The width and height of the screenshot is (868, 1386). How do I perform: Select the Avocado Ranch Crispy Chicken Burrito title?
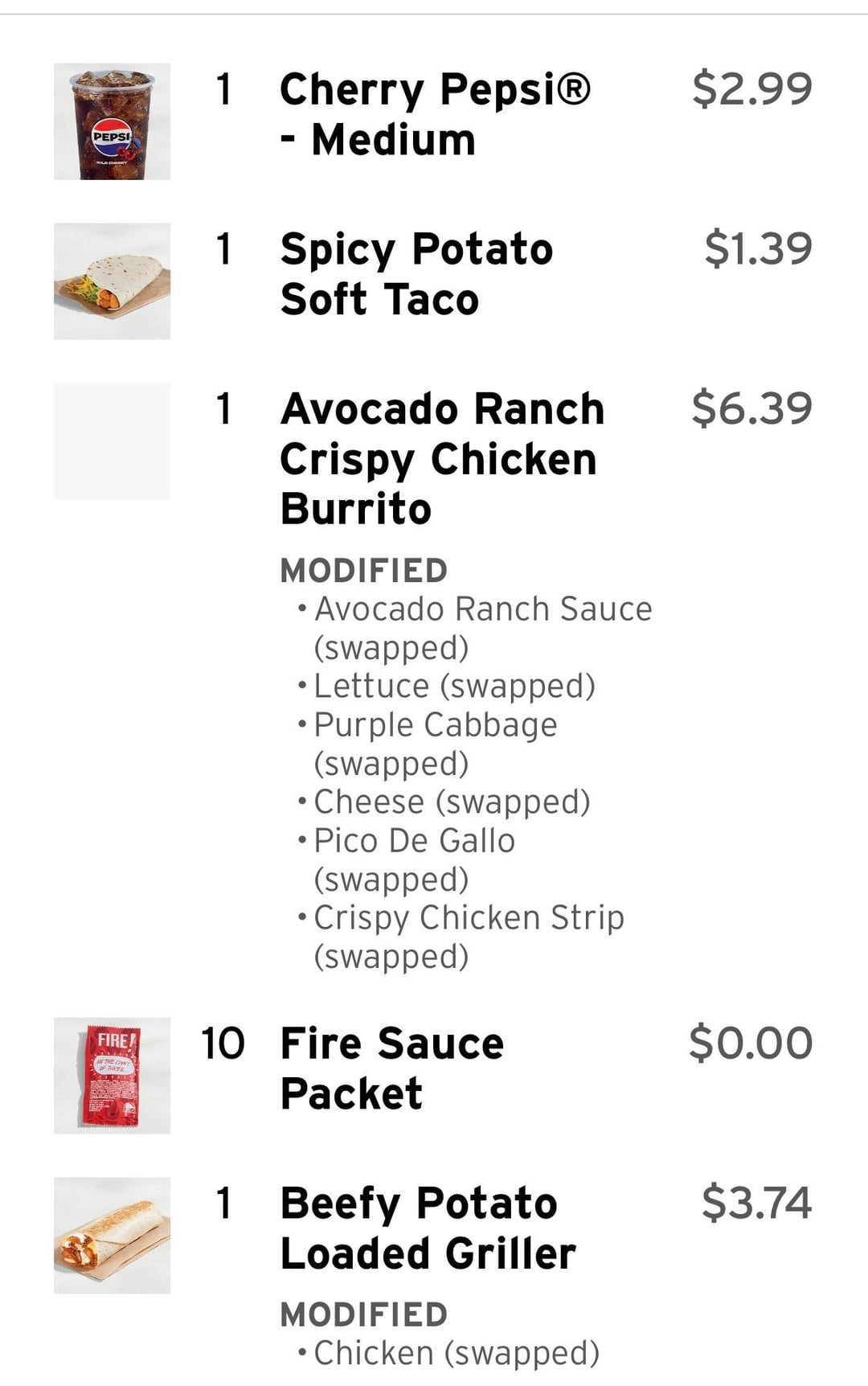tap(441, 458)
